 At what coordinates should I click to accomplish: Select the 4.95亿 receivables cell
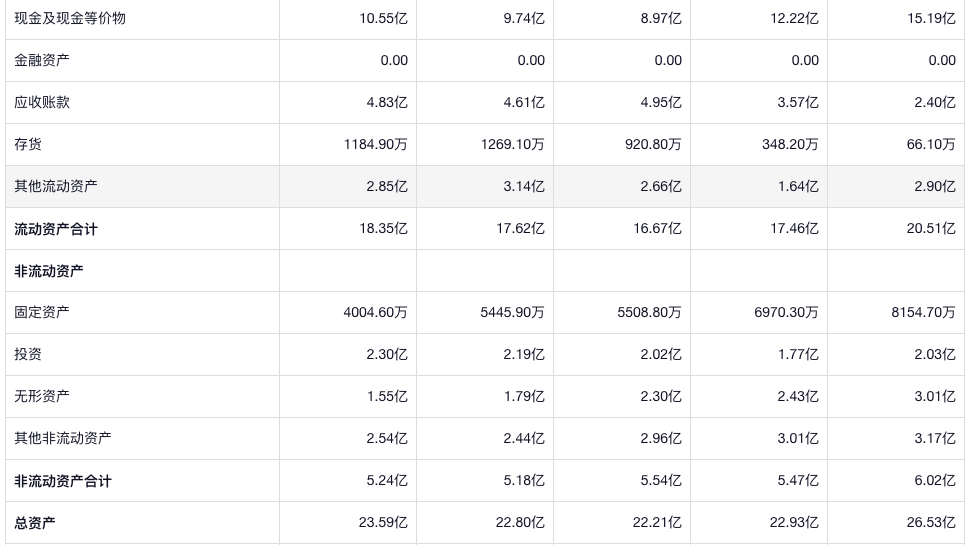(661, 102)
